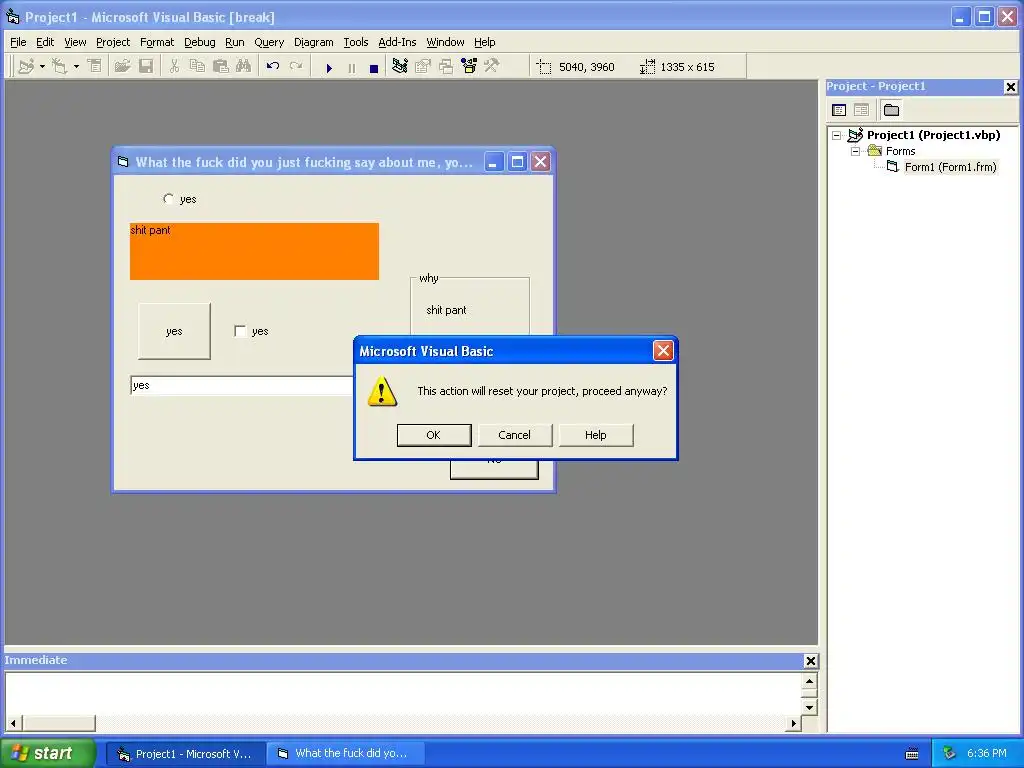Screen dimensions: 1024x768
Task: Select the Forms folder in project tree
Action: 901,152
